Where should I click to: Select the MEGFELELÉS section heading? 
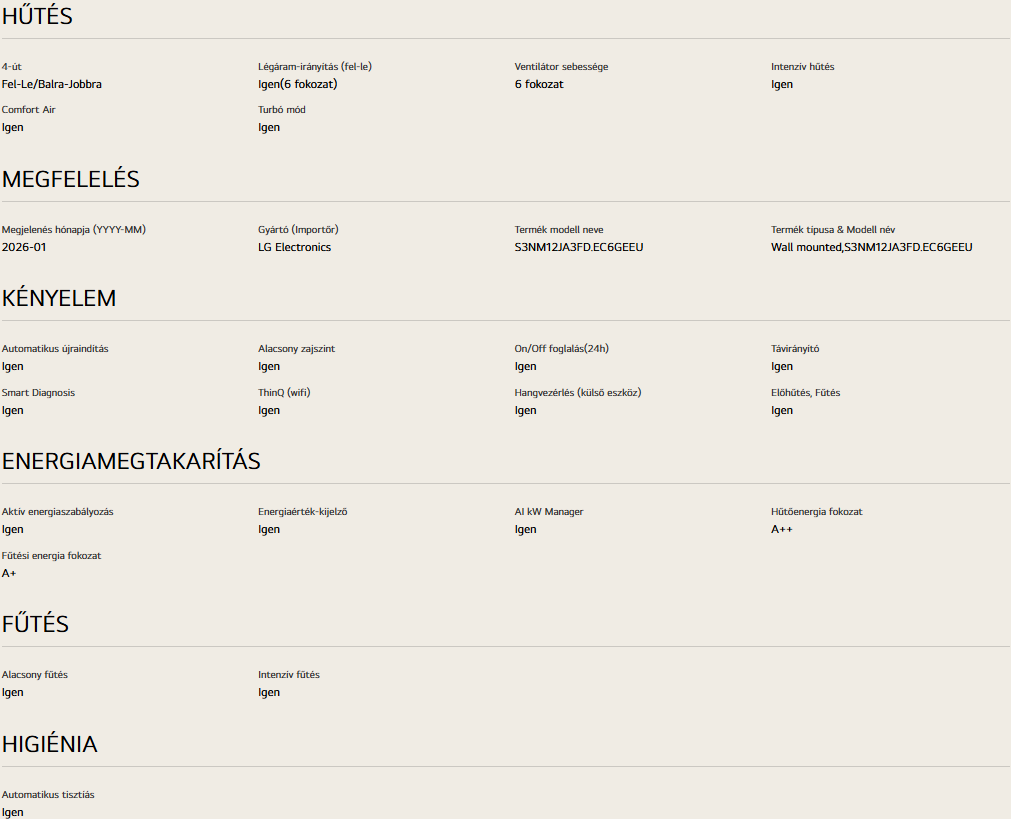(x=70, y=179)
